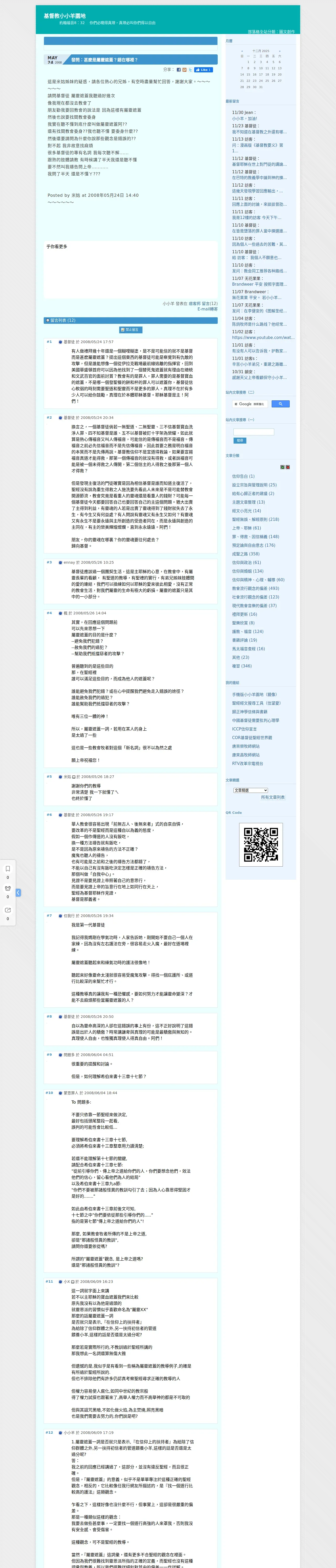The image size is (336, 1568).
Task: Click the applause icon in floating sidebar
Action: point(8,889)
